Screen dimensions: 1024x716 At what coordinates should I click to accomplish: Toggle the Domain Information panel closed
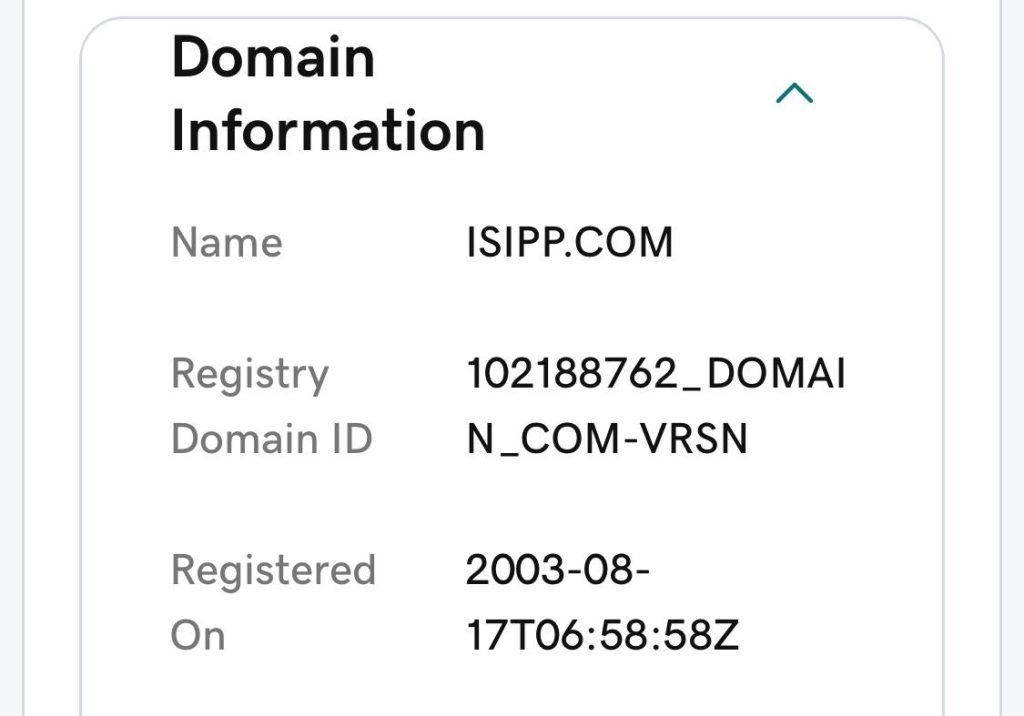tap(795, 92)
